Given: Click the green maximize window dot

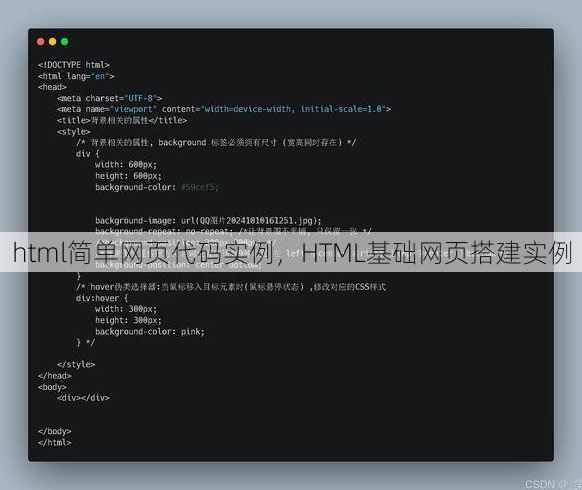Looking at the screenshot, I should 65,42.
